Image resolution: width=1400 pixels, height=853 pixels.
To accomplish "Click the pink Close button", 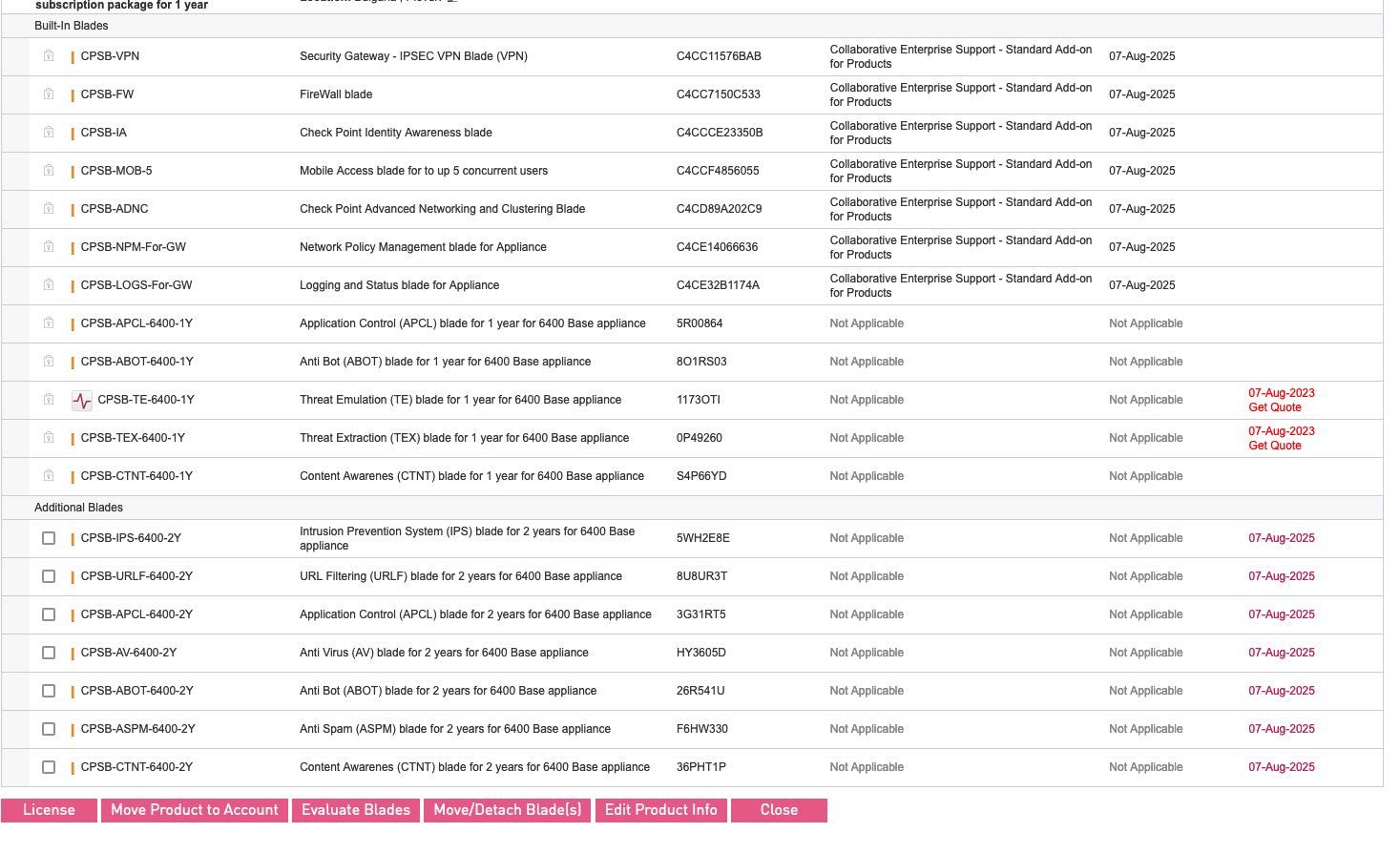I will point(779,810).
